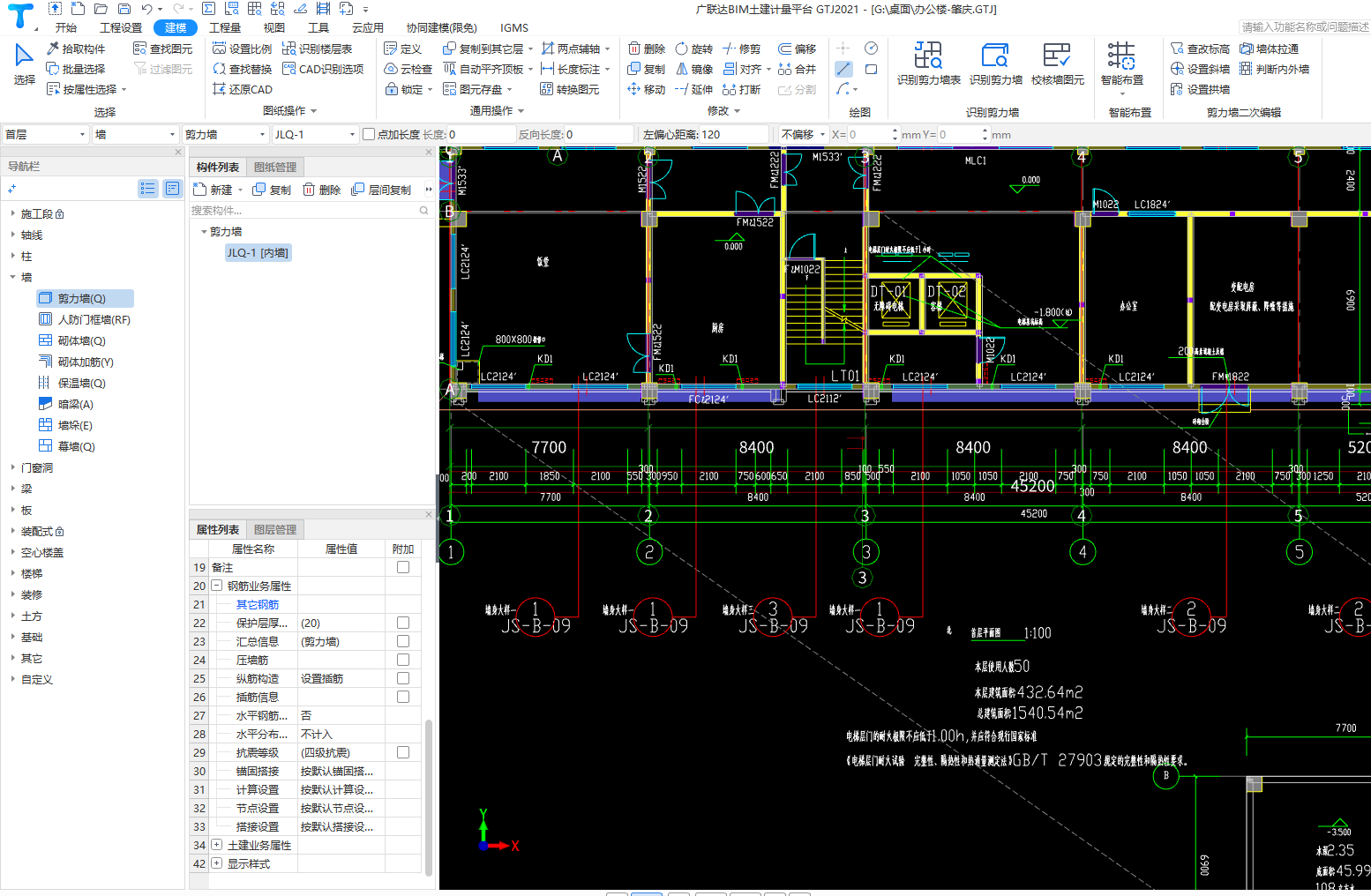
Task: Open 校核墙图元 check wall elements
Action: 1057,63
